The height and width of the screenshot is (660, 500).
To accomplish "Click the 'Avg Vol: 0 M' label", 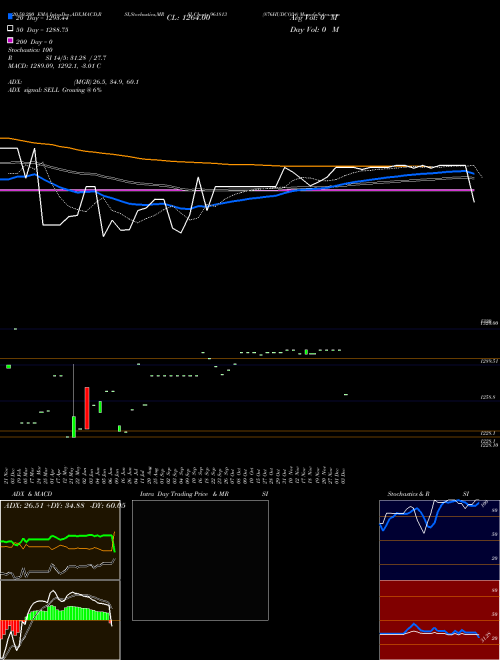I will coord(314,18).
